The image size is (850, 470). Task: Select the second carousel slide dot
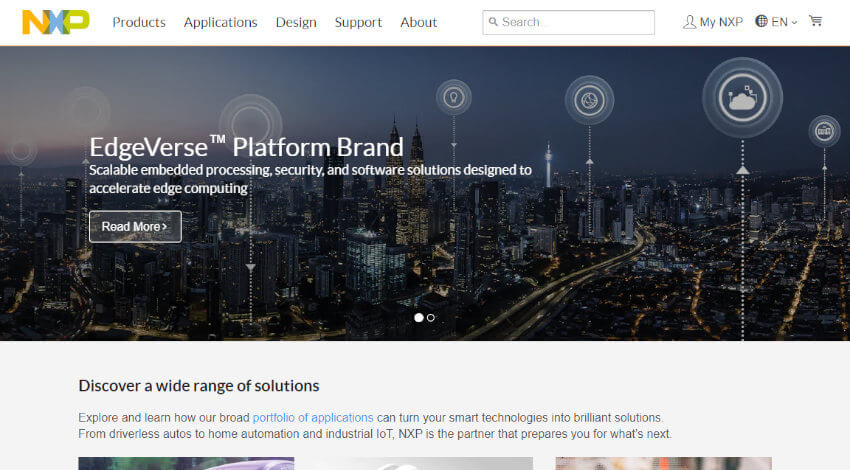(x=430, y=318)
